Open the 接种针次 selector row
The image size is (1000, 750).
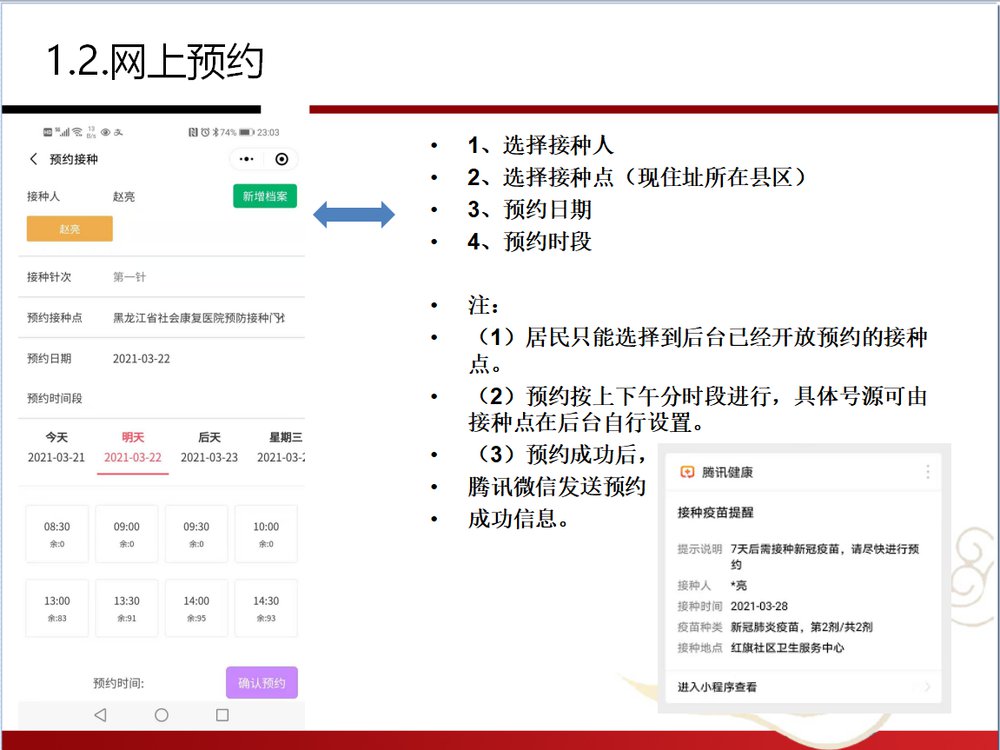160,277
